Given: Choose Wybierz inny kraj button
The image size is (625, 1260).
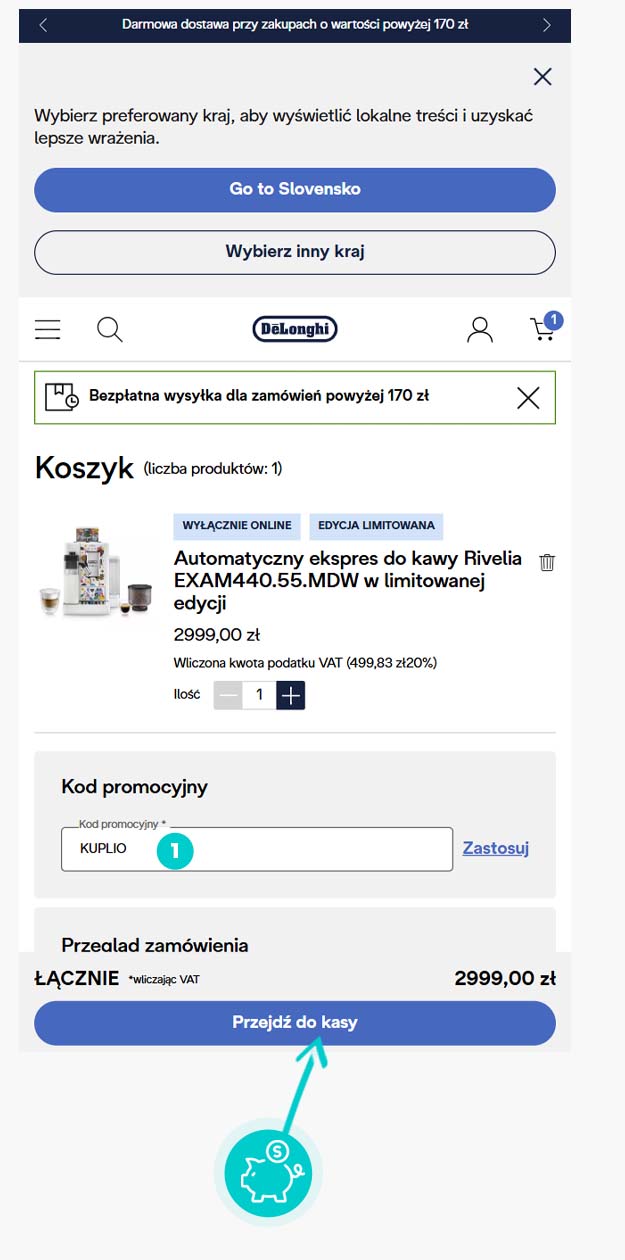Looking at the screenshot, I should click(295, 252).
